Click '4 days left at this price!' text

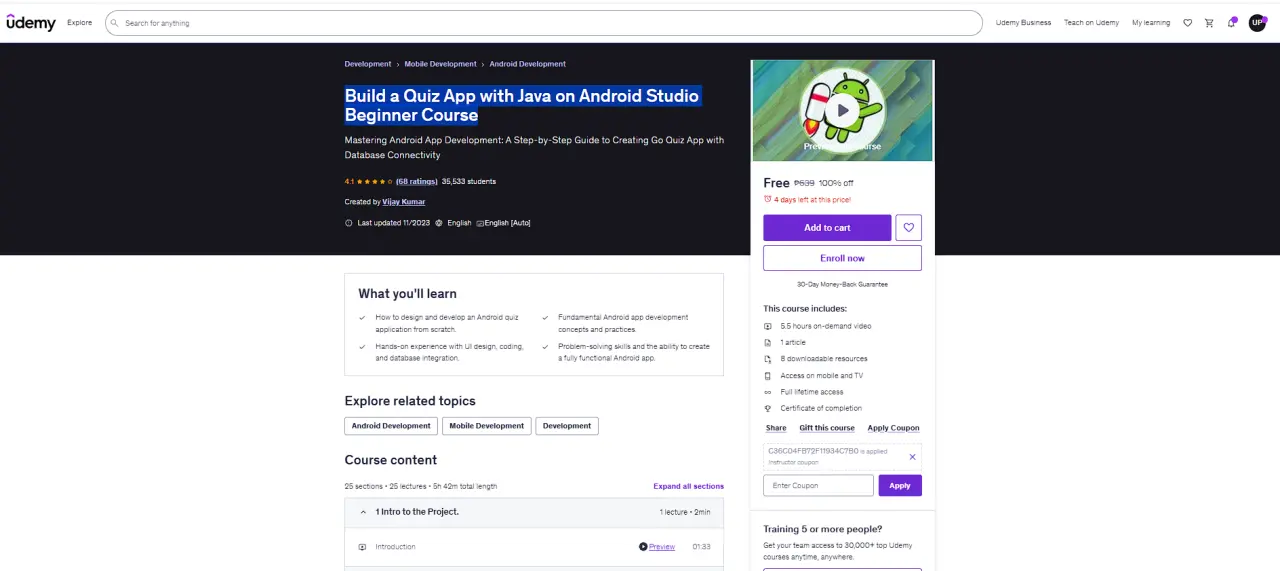pyautogui.click(x=811, y=199)
